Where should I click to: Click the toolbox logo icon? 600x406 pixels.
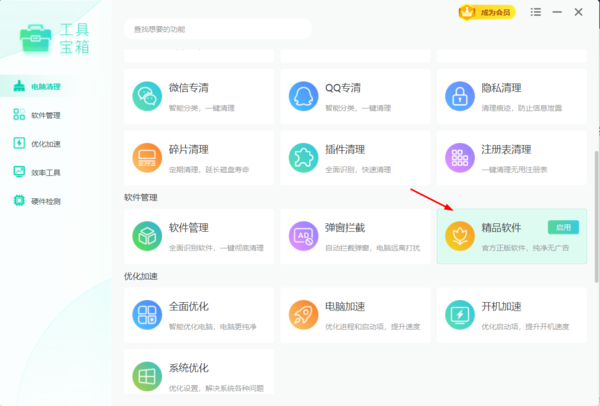36,38
